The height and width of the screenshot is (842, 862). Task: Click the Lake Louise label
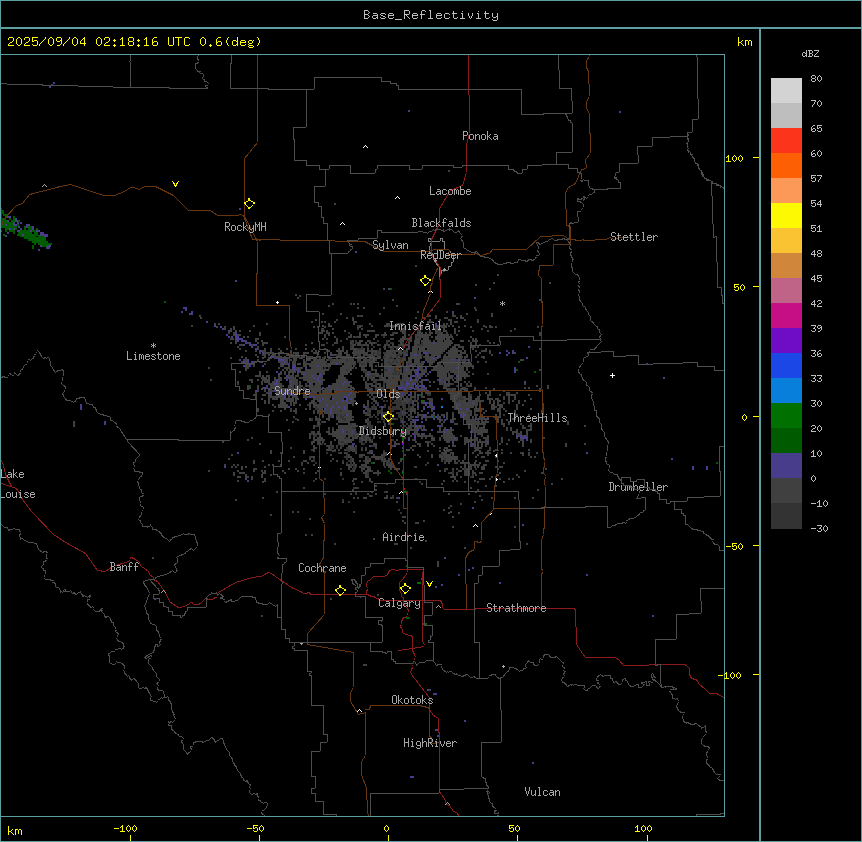[x=18, y=484]
